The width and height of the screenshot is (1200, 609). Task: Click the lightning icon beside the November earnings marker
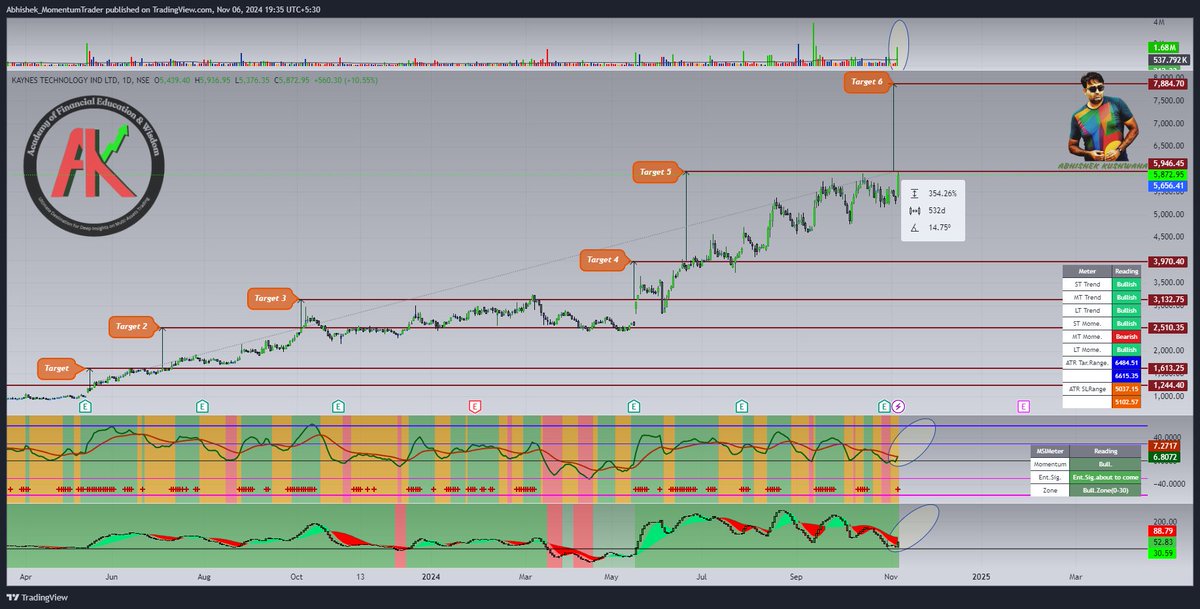[x=898, y=407]
